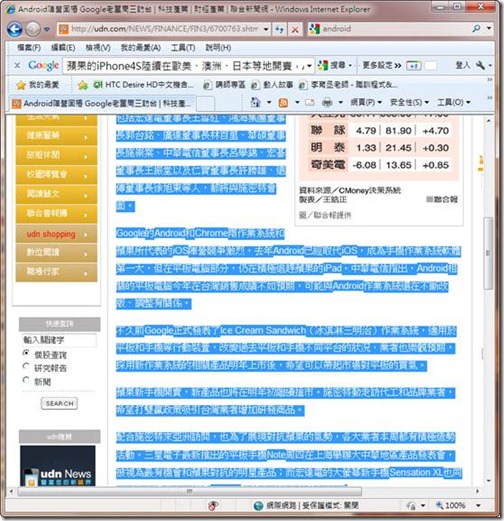The height and width of the screenshot is (521, 504).
Task: Click the Internet Explorer logo in title bar
Action: pos(11,9)
